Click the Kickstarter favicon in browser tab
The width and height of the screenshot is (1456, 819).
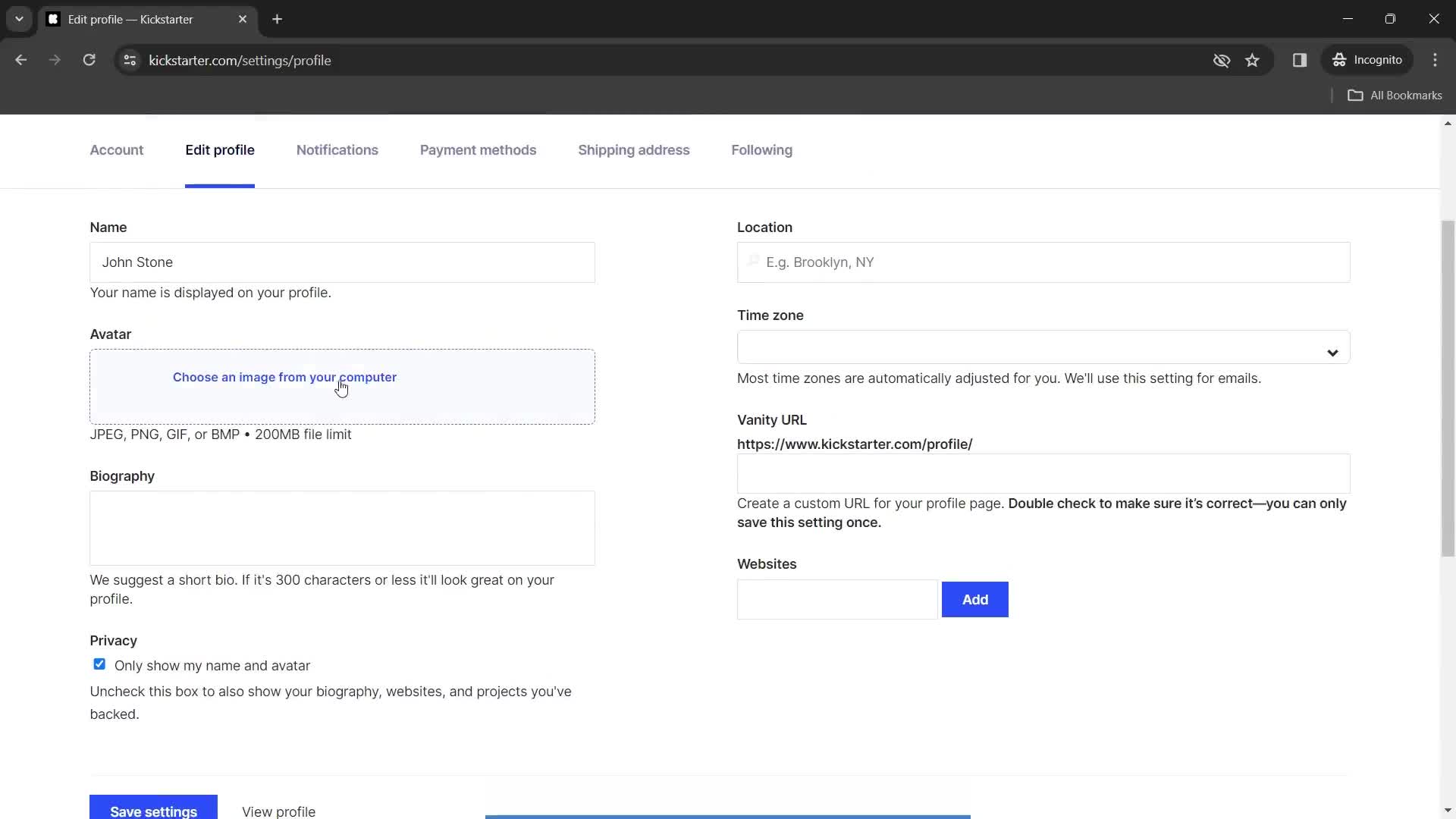click(53, 19)
